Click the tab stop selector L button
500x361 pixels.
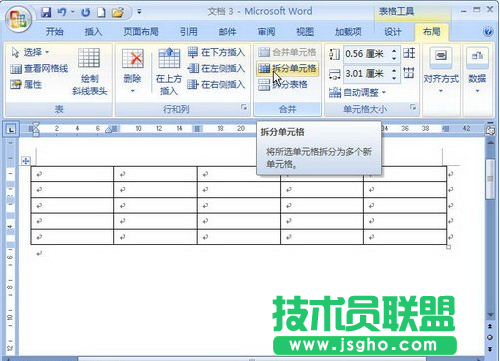click(11, 129)
